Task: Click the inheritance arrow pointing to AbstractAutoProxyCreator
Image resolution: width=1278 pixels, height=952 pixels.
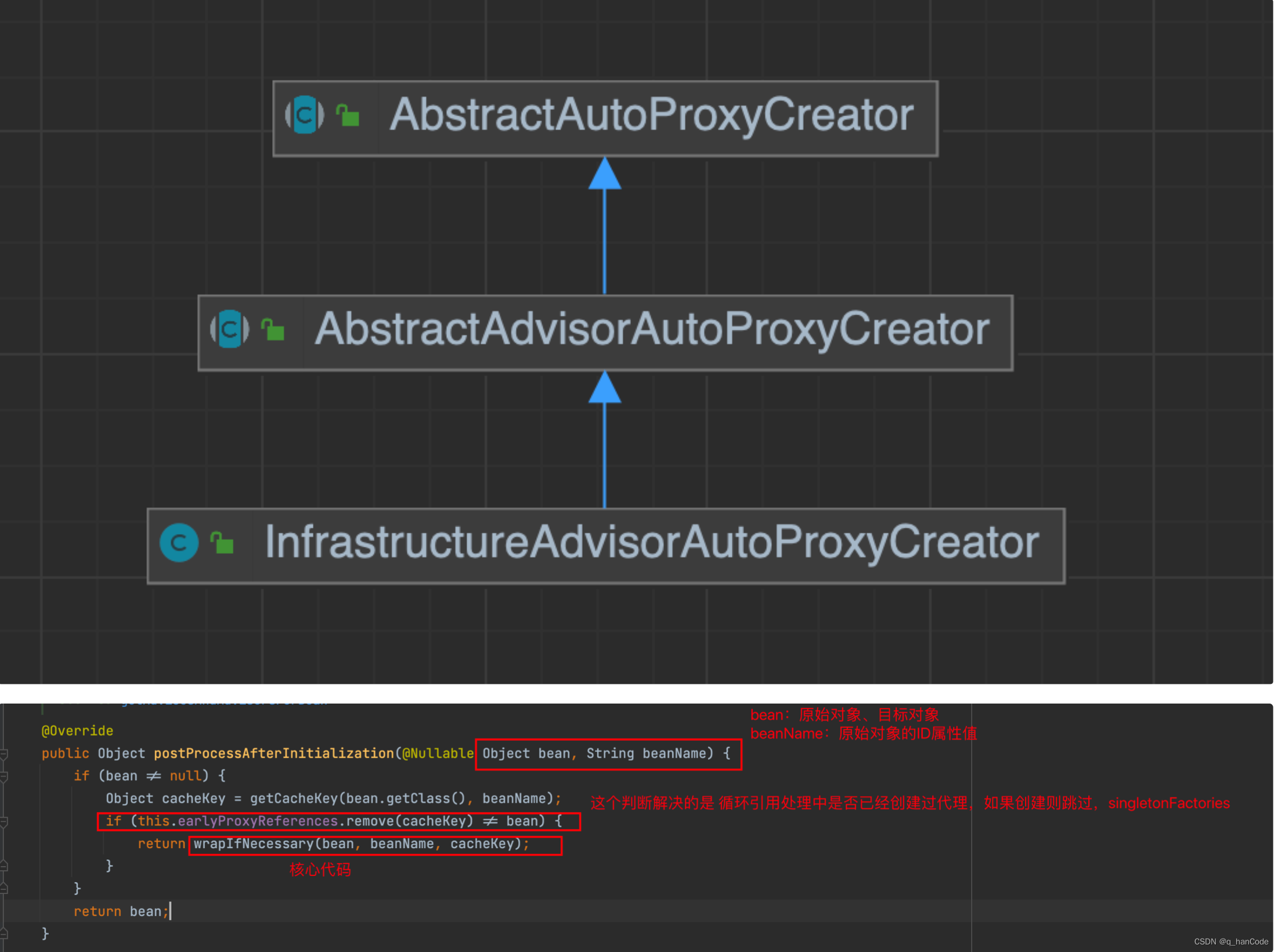Action: pos(605,225)
